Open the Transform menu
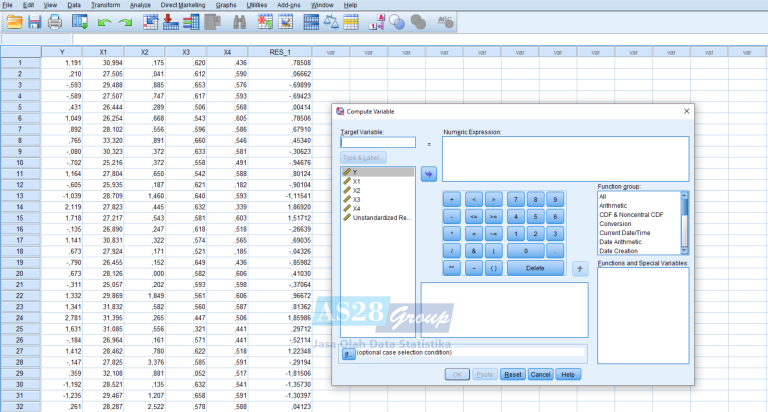The image size is (768, 412). [105, 5]
